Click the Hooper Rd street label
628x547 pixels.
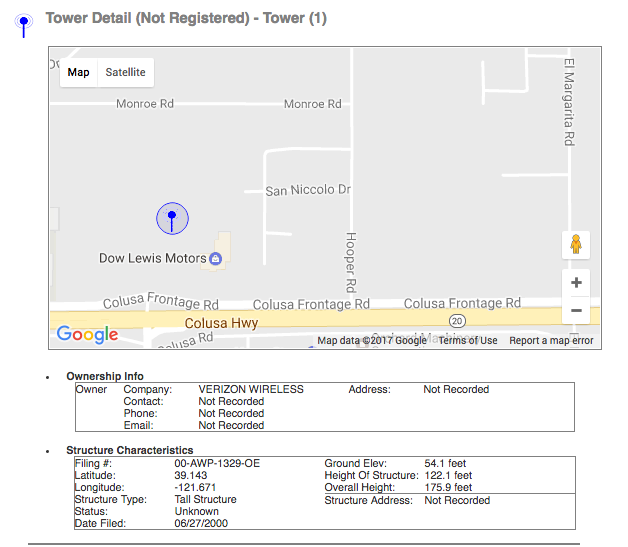tap(351, 256)
